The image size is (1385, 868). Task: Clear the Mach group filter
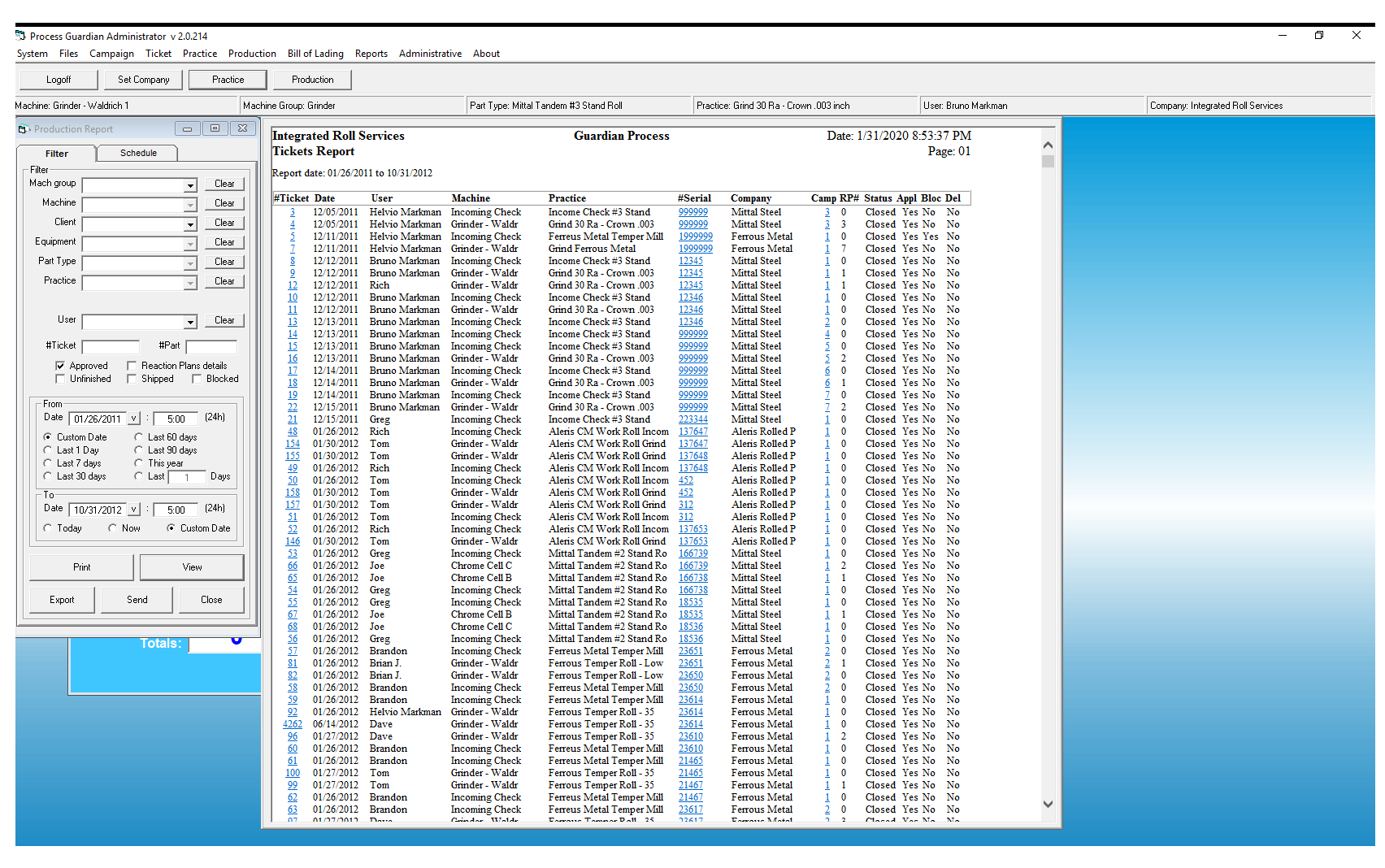(224, 184)
